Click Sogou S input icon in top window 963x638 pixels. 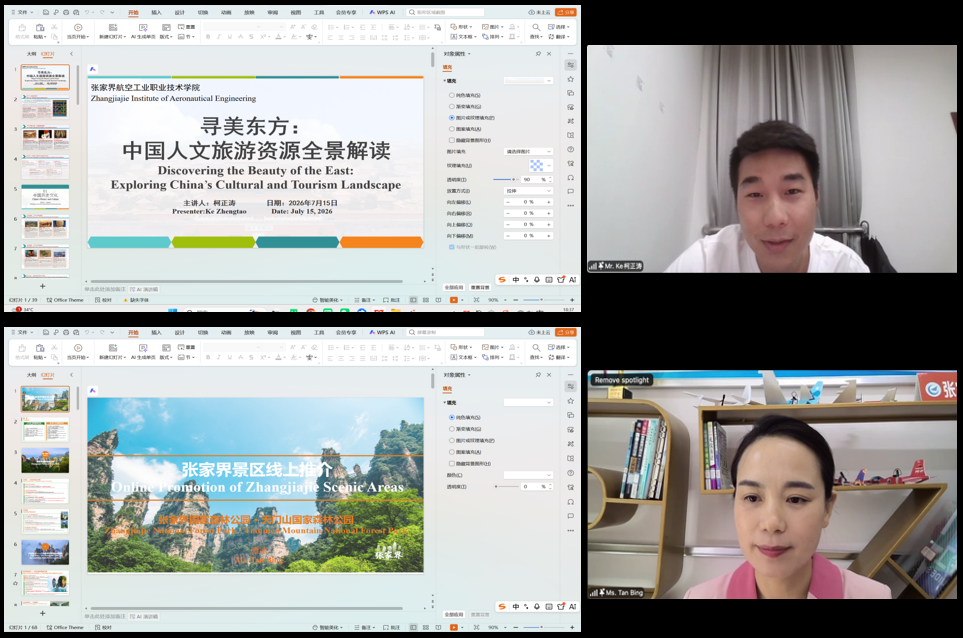click(x=502, y=279)
